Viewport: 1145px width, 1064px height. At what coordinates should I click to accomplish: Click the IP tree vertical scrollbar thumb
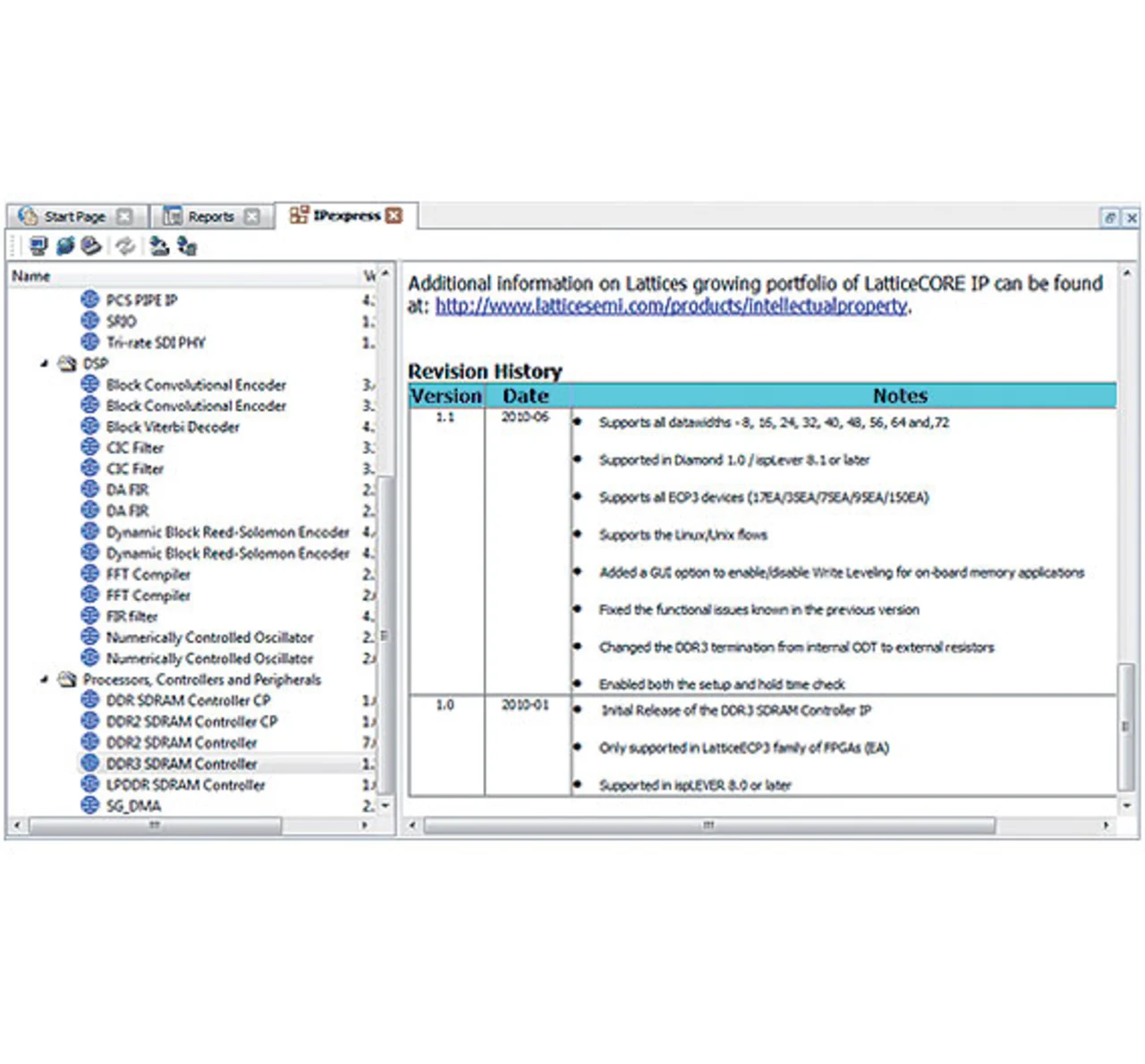coord(385,635)
